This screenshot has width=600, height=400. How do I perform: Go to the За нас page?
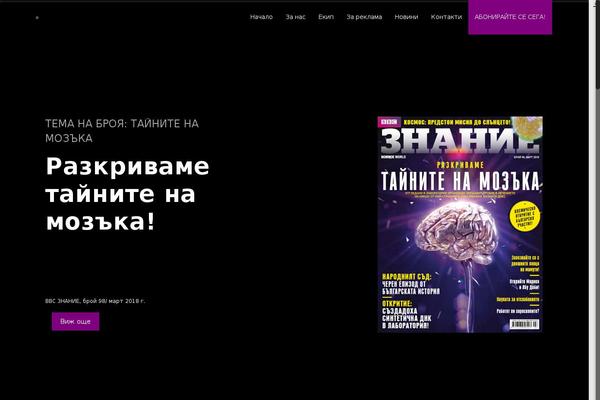[x=295, y=17]
